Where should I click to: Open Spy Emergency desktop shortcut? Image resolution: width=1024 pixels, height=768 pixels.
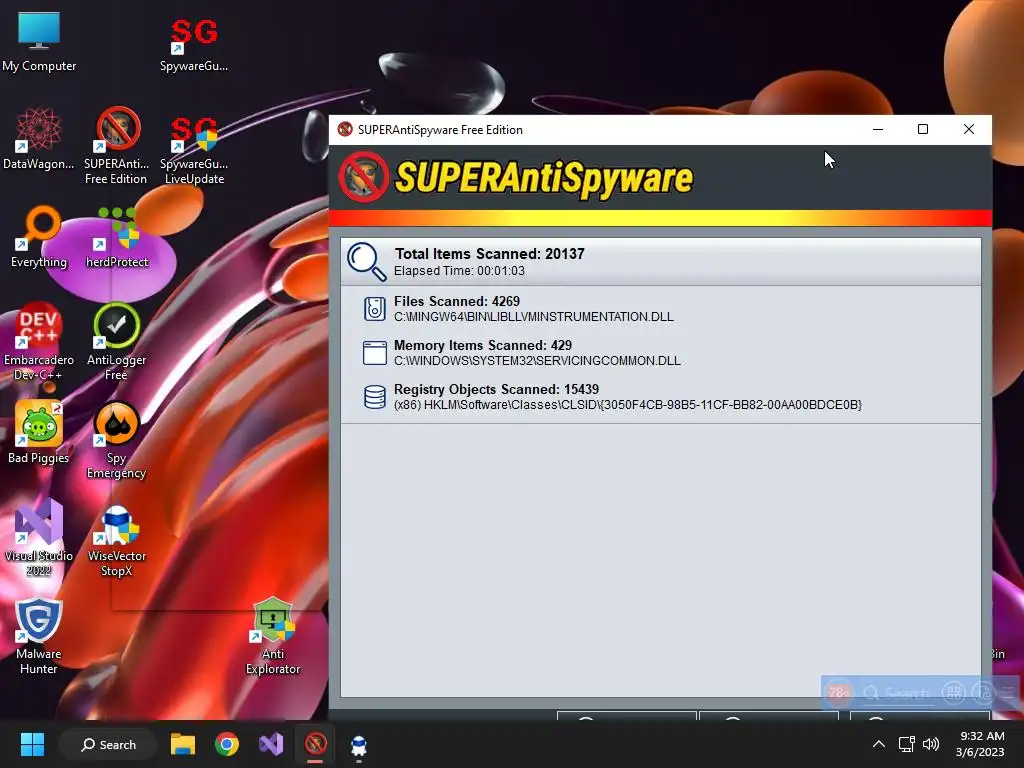click(116, 440)
